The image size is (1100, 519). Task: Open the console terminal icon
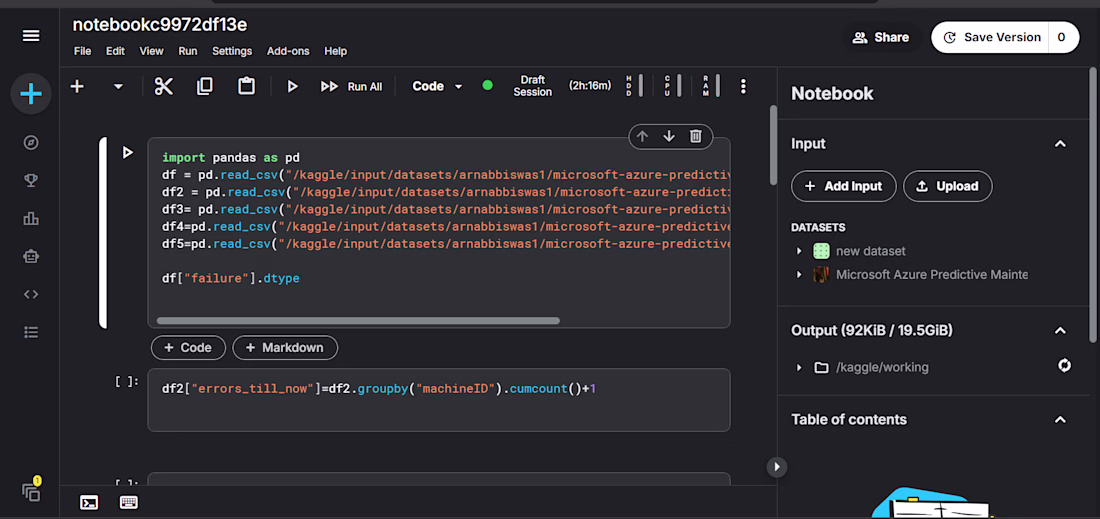pos(89,502)
